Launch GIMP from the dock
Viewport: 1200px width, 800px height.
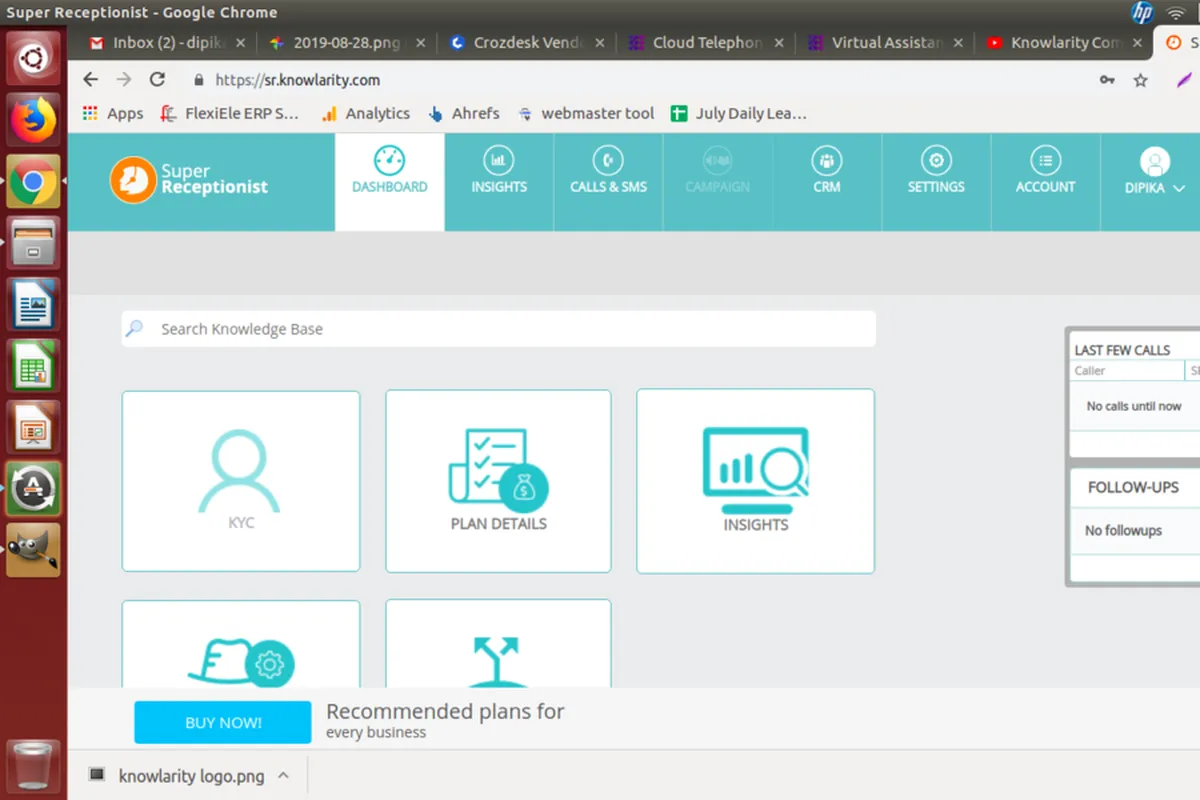[33, 551]
